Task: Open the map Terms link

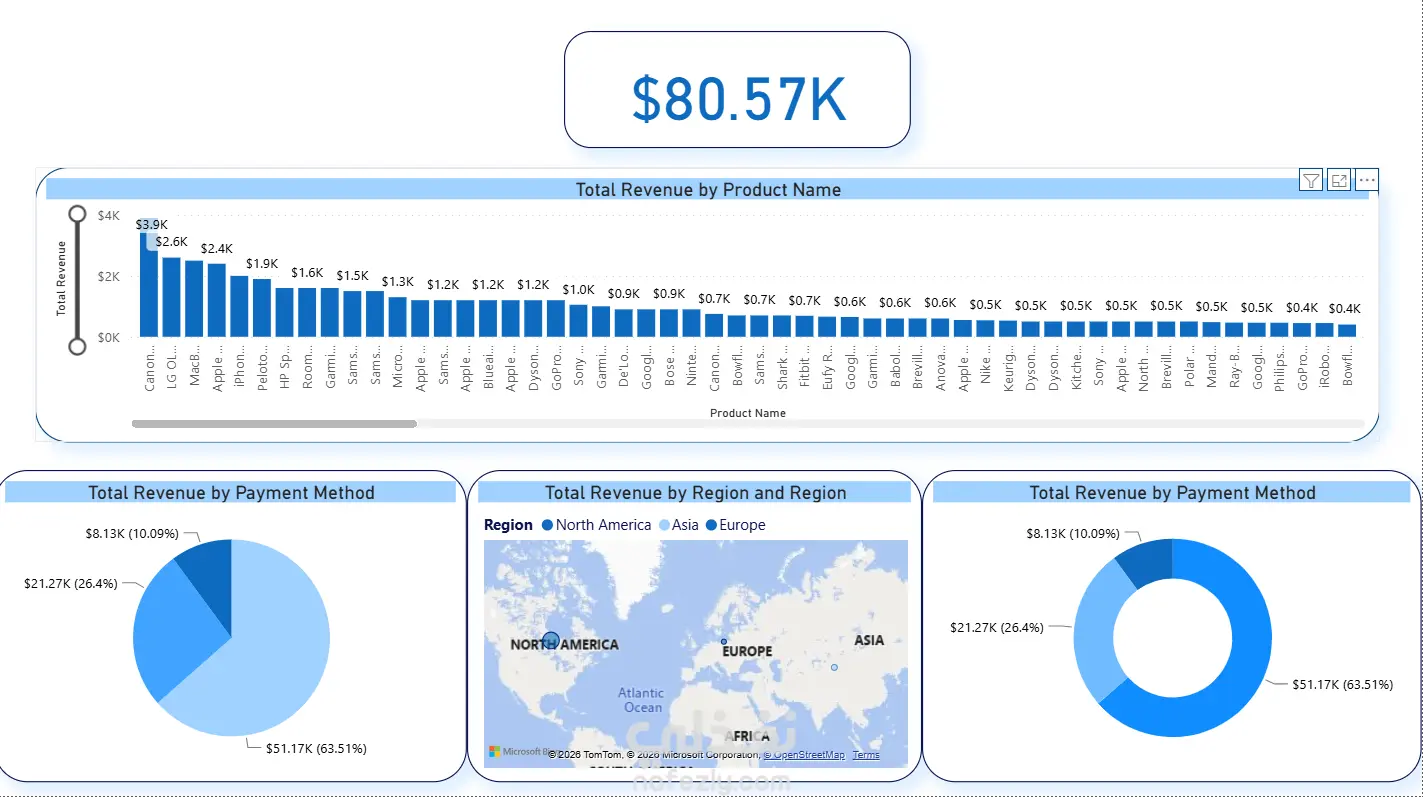Action: click(x=866, y=755)
